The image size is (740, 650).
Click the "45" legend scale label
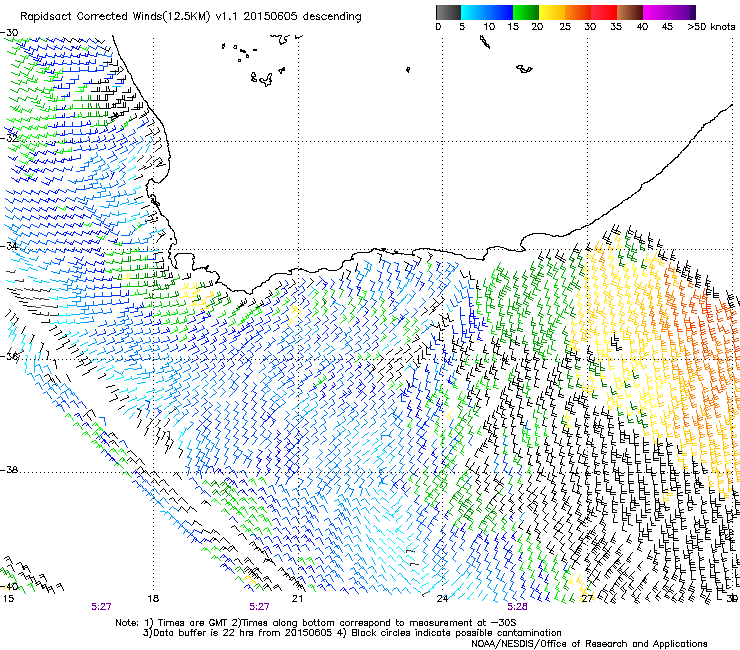tap(667, 27)
